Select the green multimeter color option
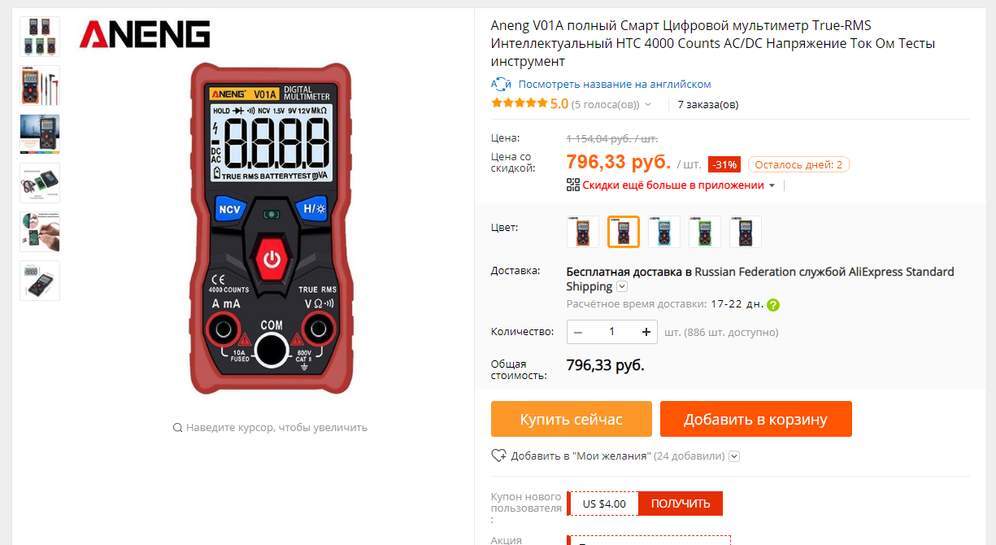This screenshot has width=996, height=545. (704, 231)
